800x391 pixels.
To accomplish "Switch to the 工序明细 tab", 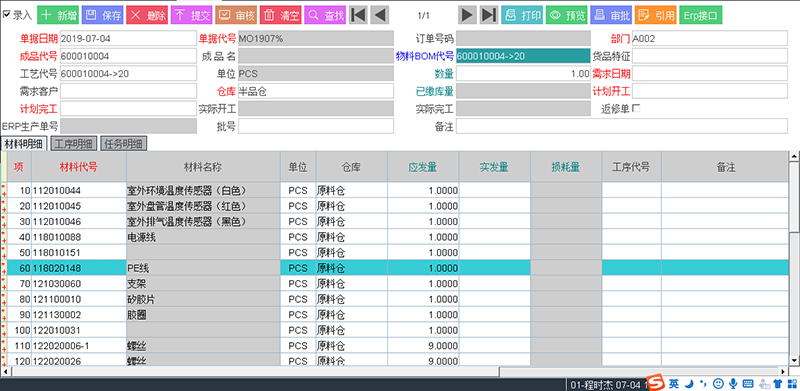I will [74, 144].
